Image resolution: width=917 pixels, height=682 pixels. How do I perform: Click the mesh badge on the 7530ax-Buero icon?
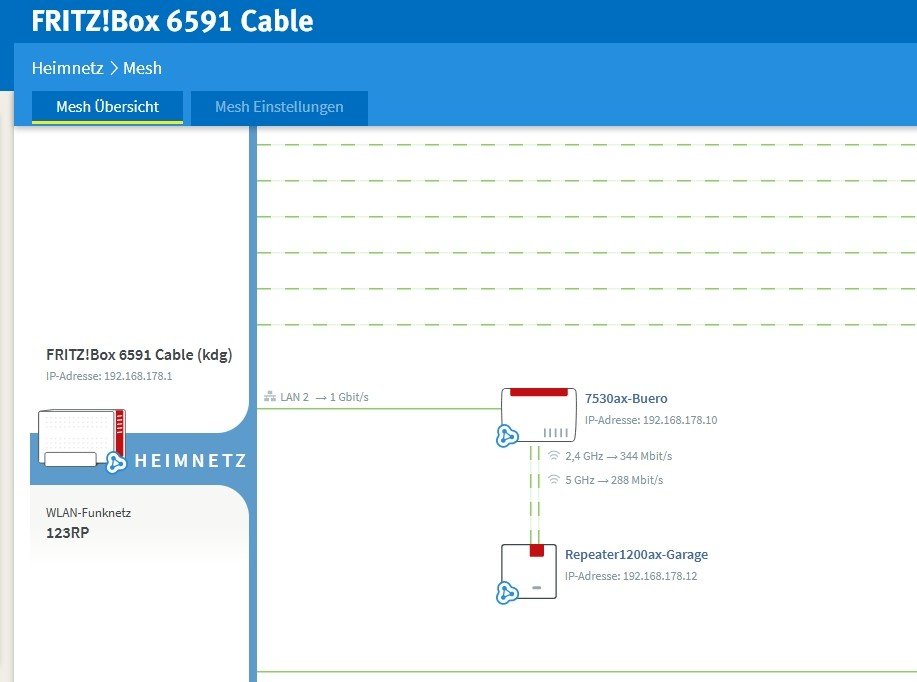pyautogui.click(x=506, y=436)
